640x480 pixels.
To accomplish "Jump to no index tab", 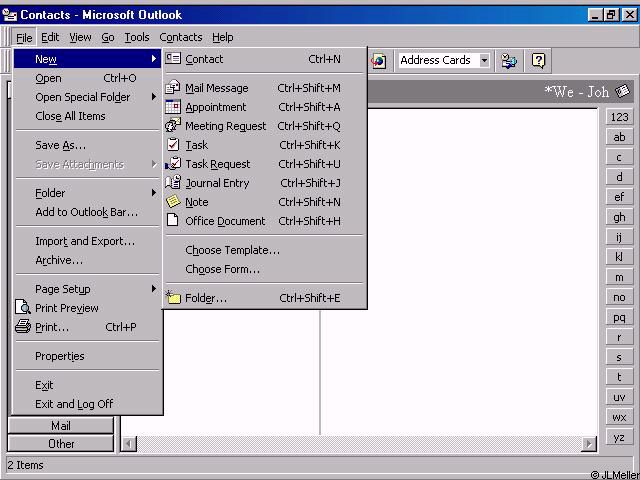I will [619, 297].
